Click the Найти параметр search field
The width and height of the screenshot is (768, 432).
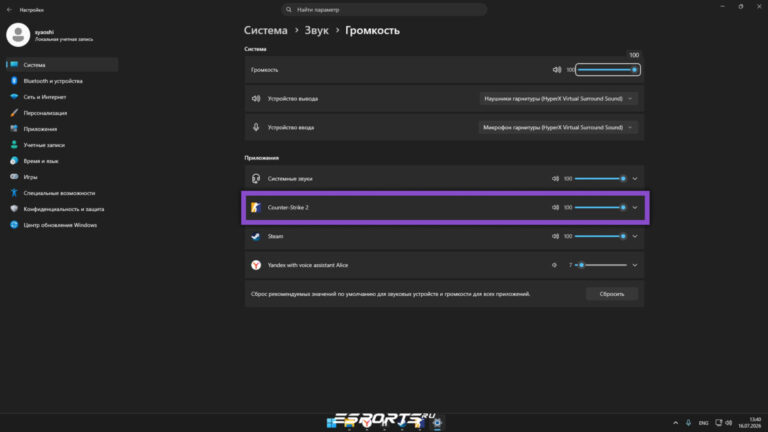click(x=384, y=9)
